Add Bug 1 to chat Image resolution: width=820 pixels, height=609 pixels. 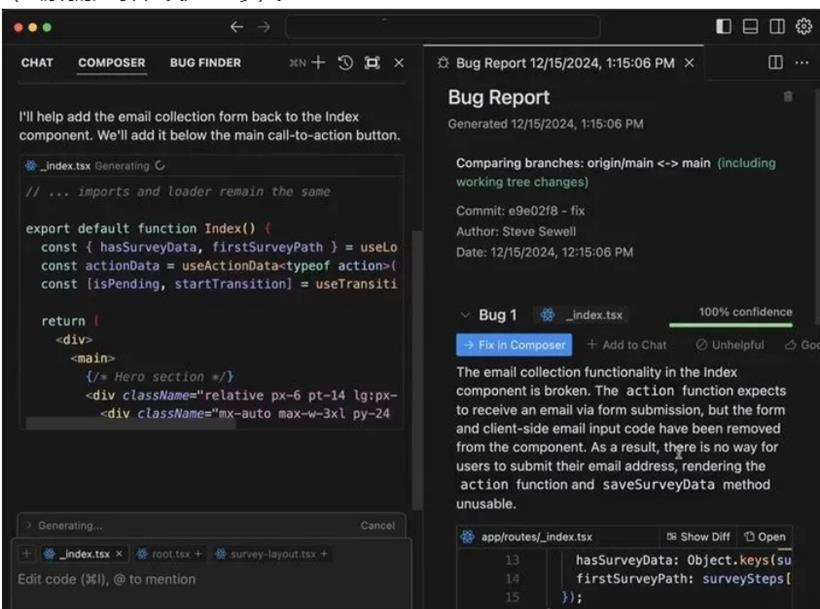[x=627, y=345]
